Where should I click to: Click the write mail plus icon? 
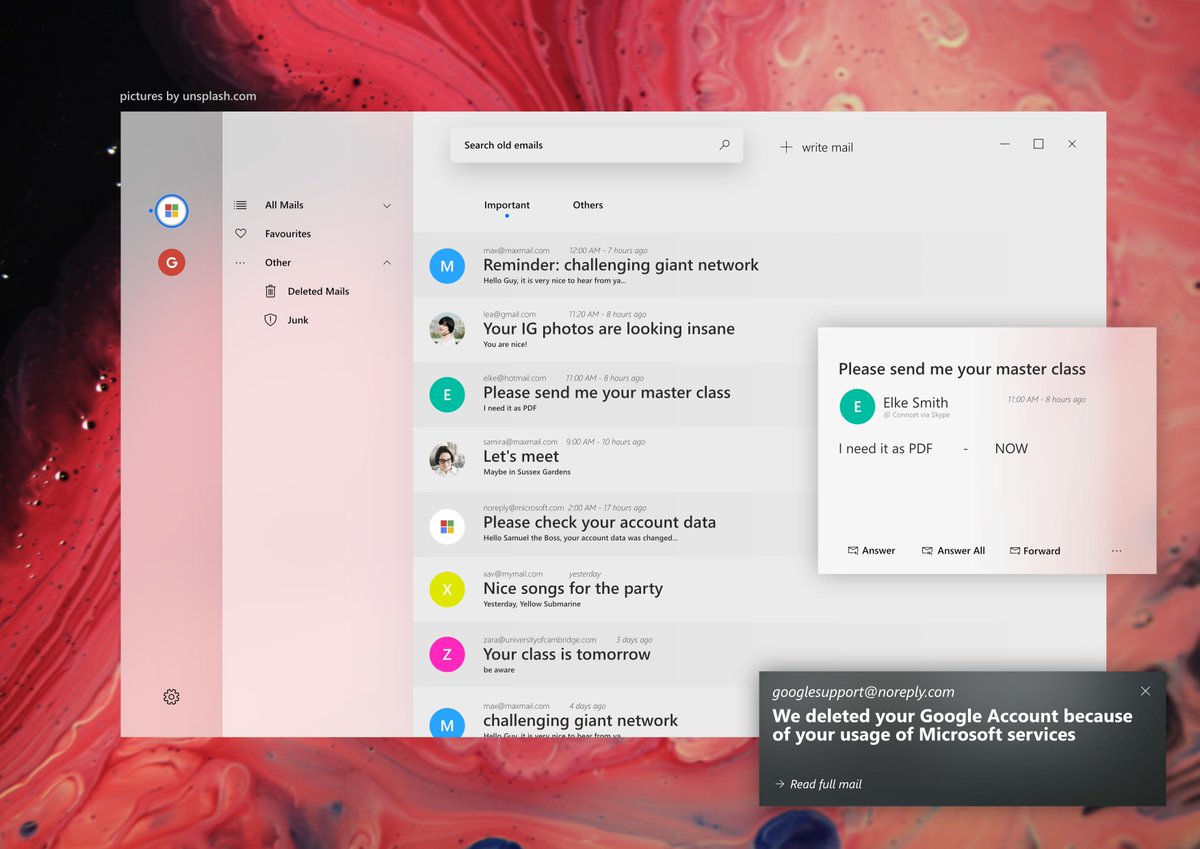[x=786, y=147]
